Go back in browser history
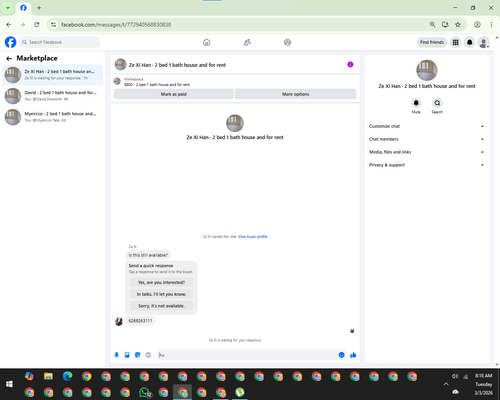 [9, 25]
